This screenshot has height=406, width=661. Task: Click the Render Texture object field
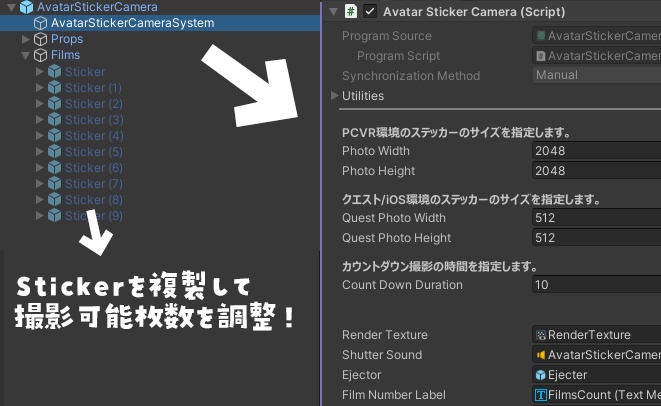point(597,335)
